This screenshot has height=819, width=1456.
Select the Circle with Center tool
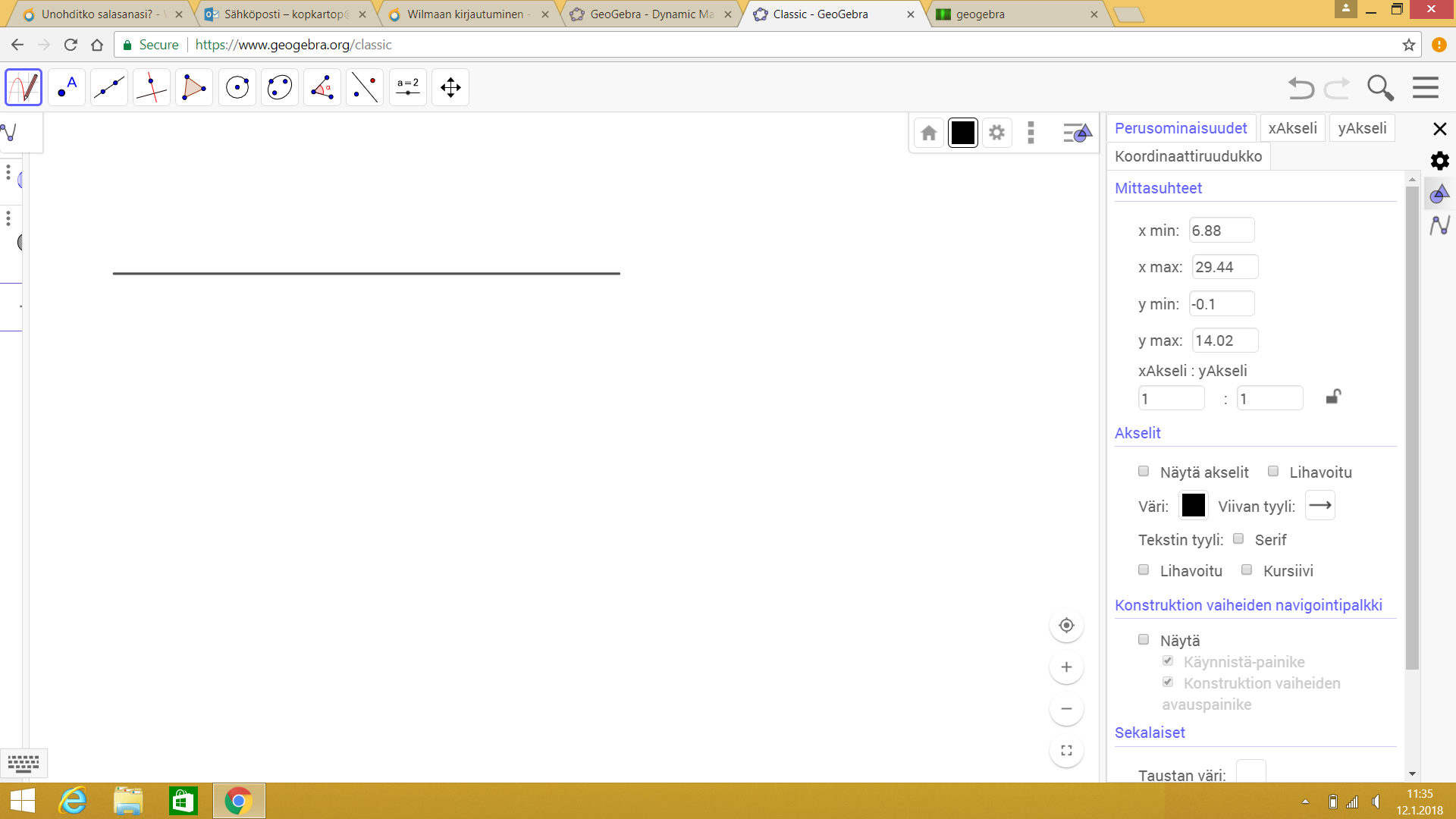click(237, 88)
